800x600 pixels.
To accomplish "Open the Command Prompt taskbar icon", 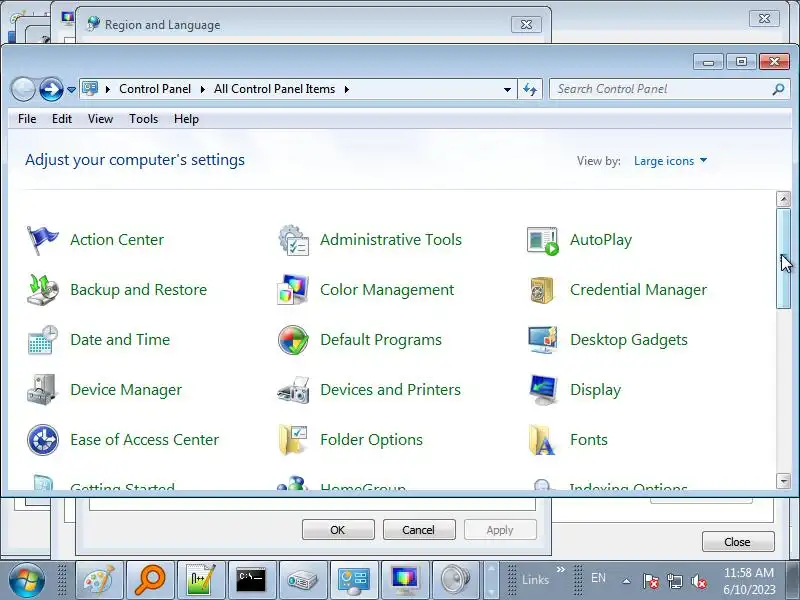I will point(252,580).
